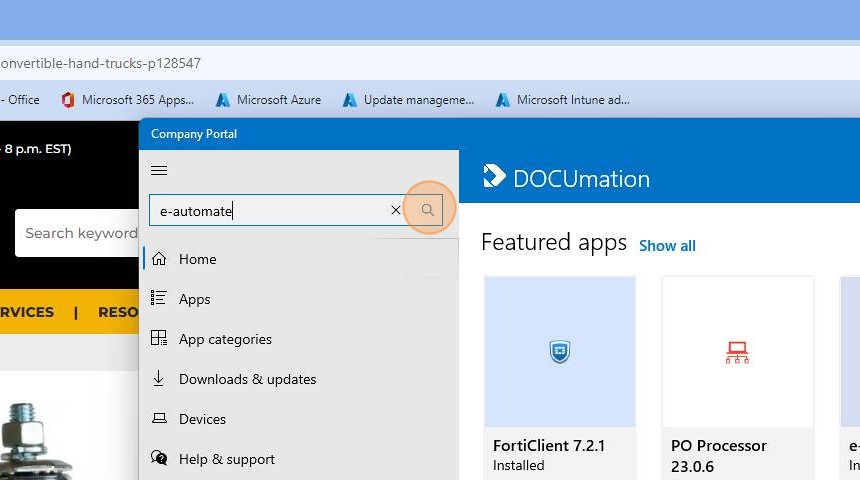
Task: Click the Devices laptop icon
Action: pos(159,419)
